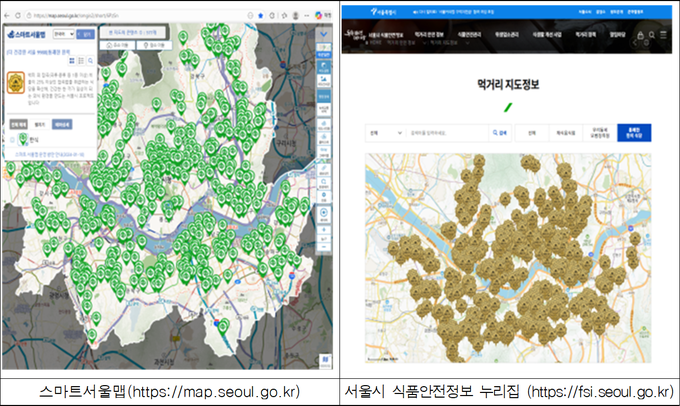This screenshot has width=680, height=406.
Task: Bookmark the page with the star icon
Action: (x=258, y=16)
